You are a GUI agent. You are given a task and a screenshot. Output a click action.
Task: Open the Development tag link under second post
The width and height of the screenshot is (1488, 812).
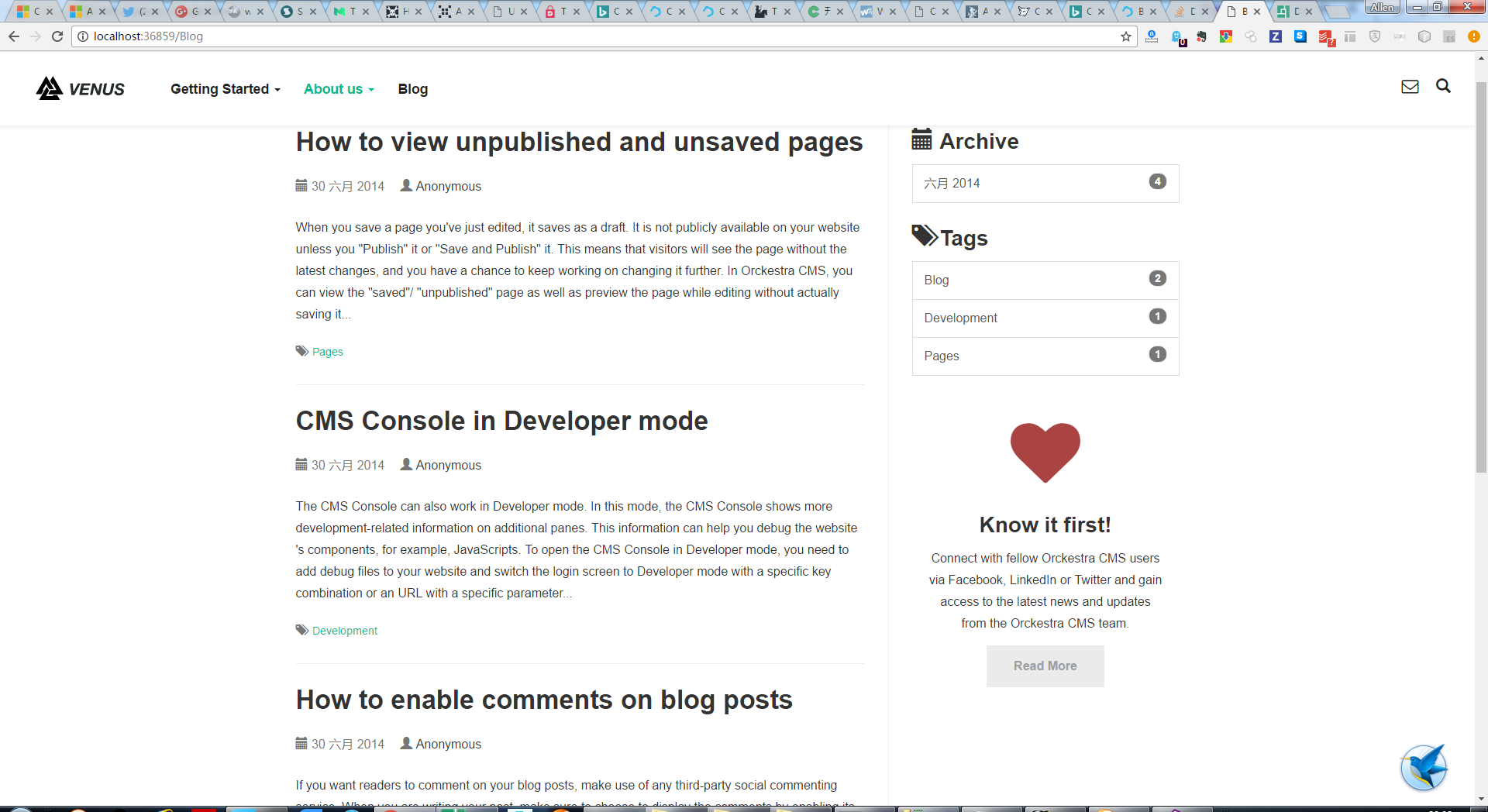(x=344, y=631)
